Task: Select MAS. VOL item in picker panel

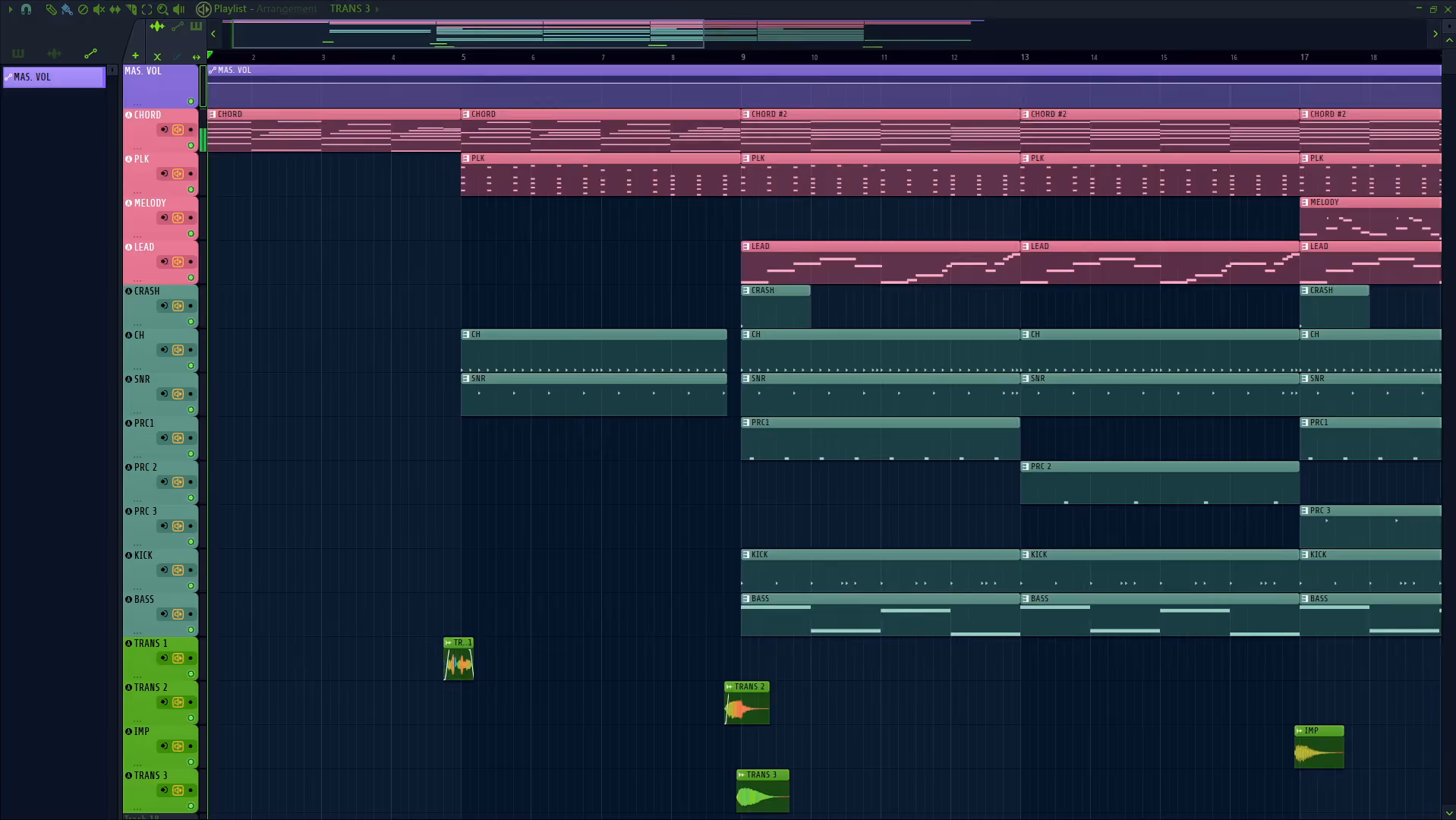Action: click(x=54, y=77)
